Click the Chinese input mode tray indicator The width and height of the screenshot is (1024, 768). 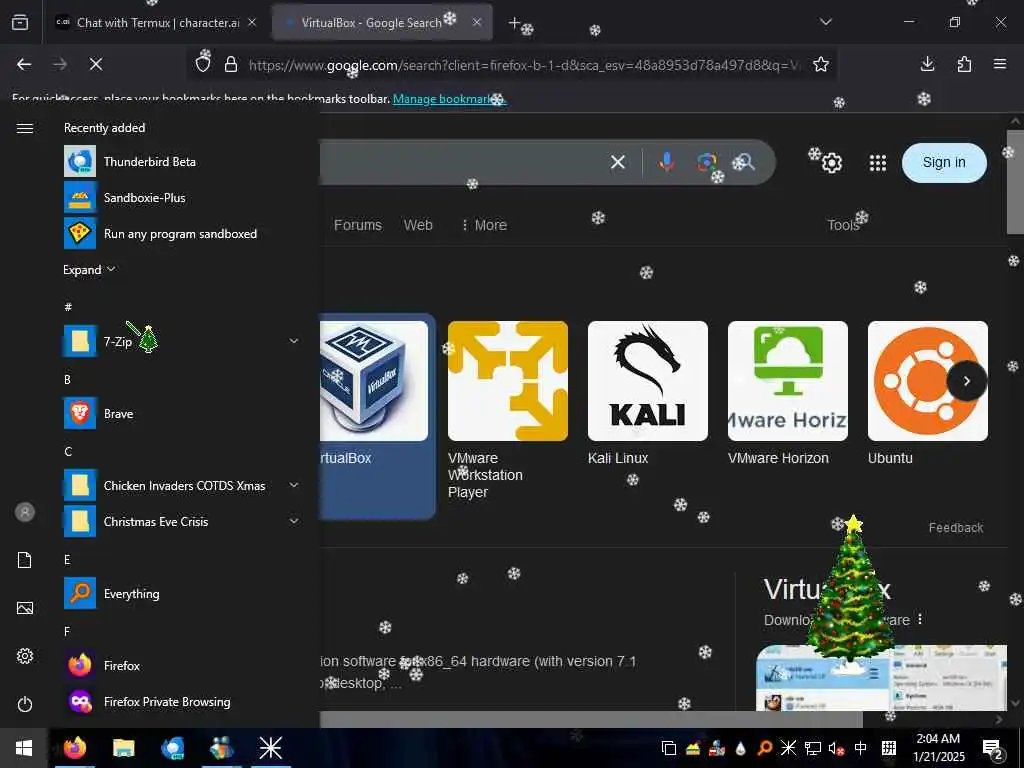coord(861,748)
